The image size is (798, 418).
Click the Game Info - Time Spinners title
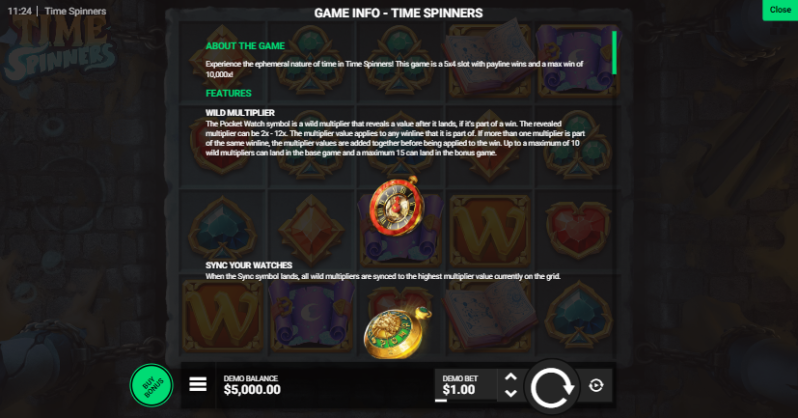[x=398, y=13]
